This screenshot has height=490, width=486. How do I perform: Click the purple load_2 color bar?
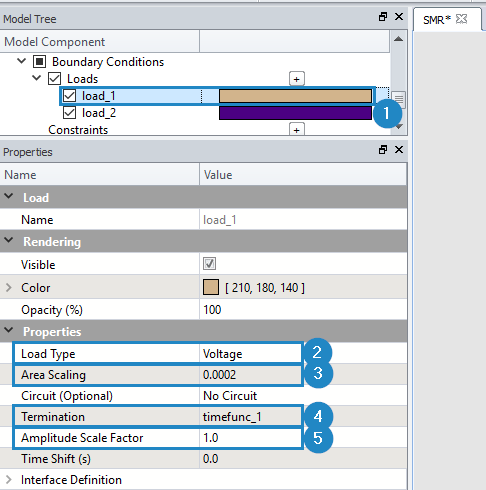[x=295, y=113]
